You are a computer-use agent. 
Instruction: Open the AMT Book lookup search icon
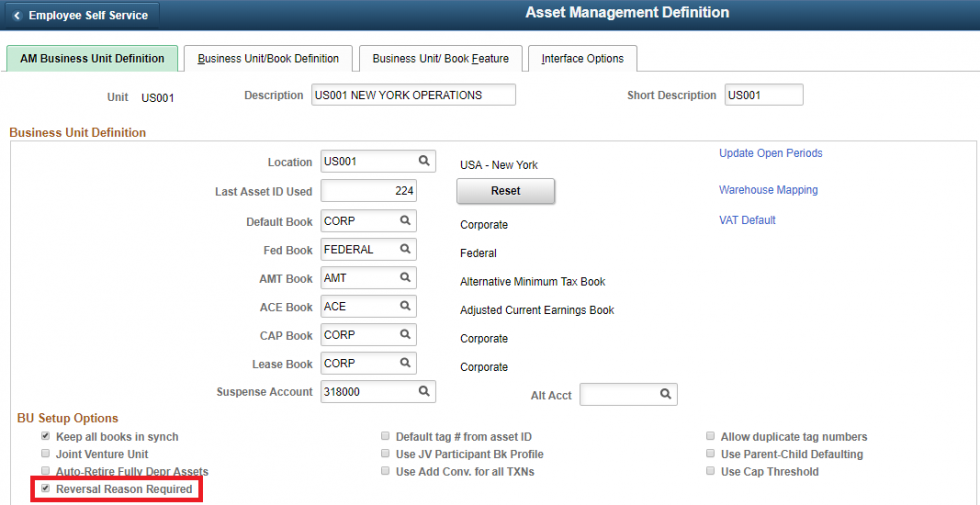tap(406, 278)
